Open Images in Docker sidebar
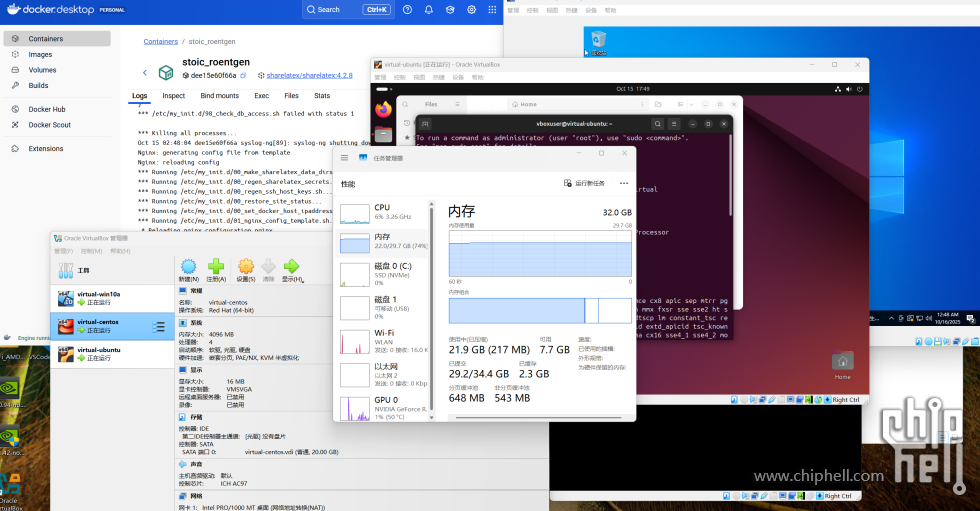 click(x=40, y=54)
